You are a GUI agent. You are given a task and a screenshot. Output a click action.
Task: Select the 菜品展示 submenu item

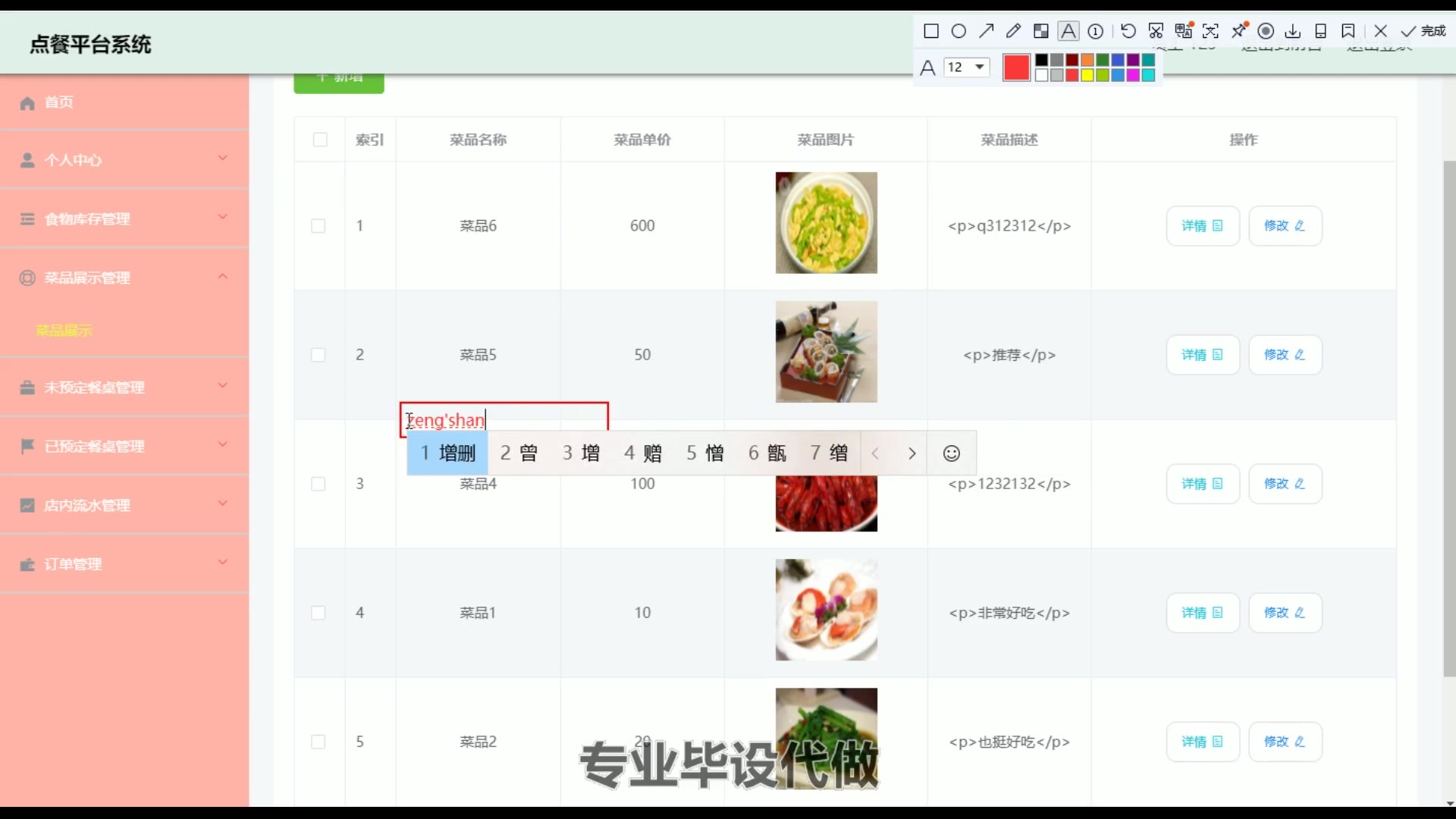[x=64, y=331]
